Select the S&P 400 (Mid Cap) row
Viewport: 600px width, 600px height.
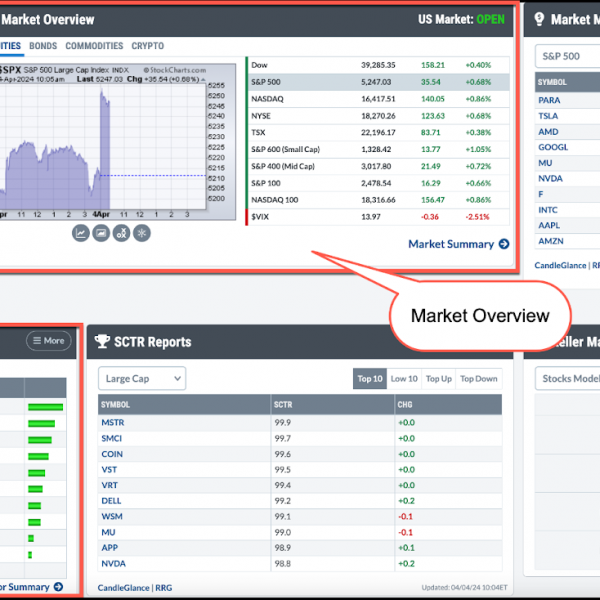point(378,166)
